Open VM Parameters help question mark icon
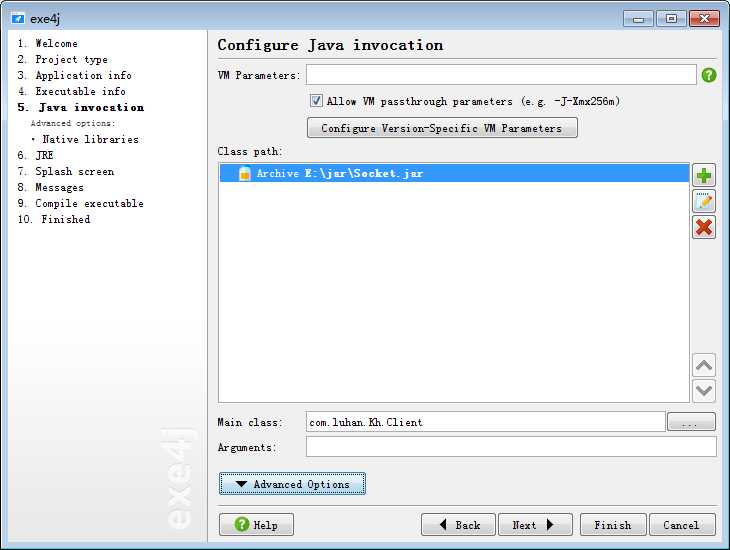The width and height of the screenshot is (730, 550). (x=709, y=75)
